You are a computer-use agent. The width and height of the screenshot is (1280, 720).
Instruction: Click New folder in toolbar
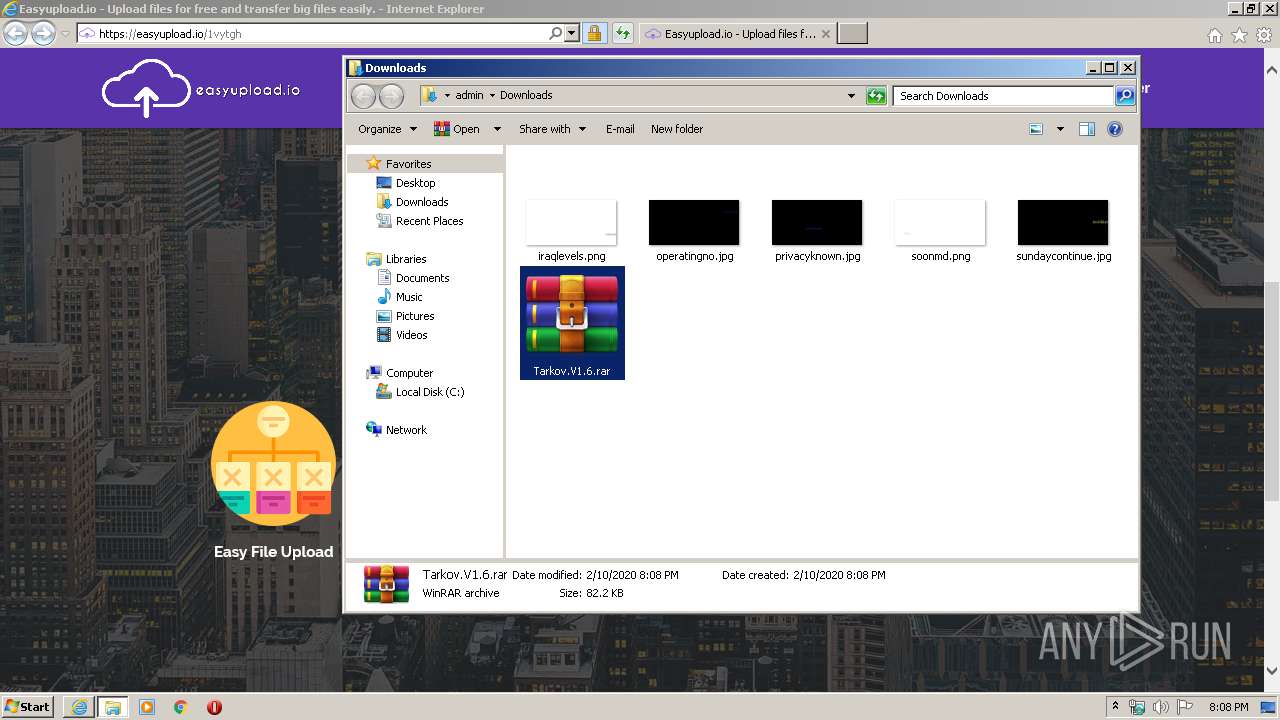(677, 129)
